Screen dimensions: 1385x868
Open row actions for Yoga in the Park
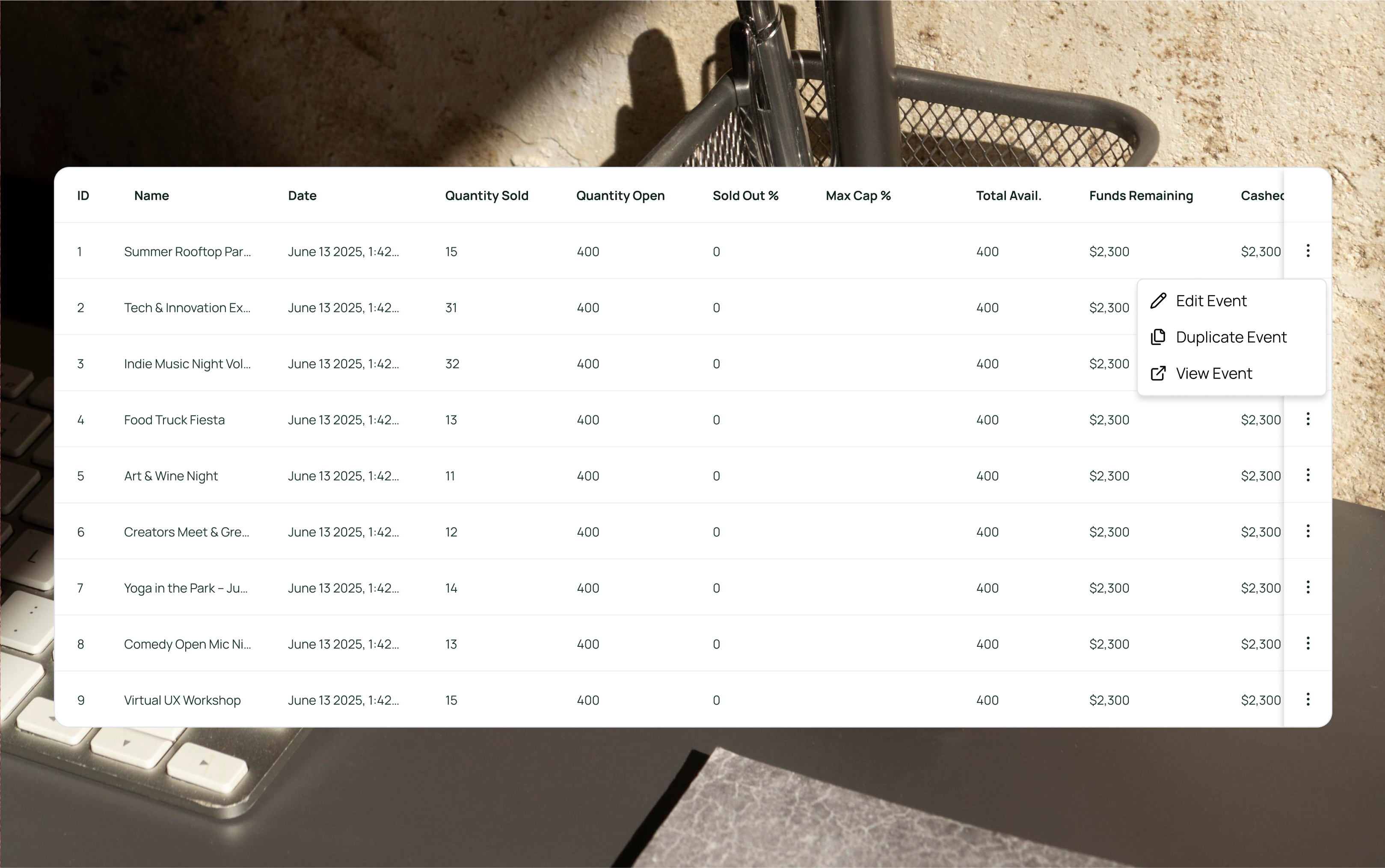click(1308, 587)
